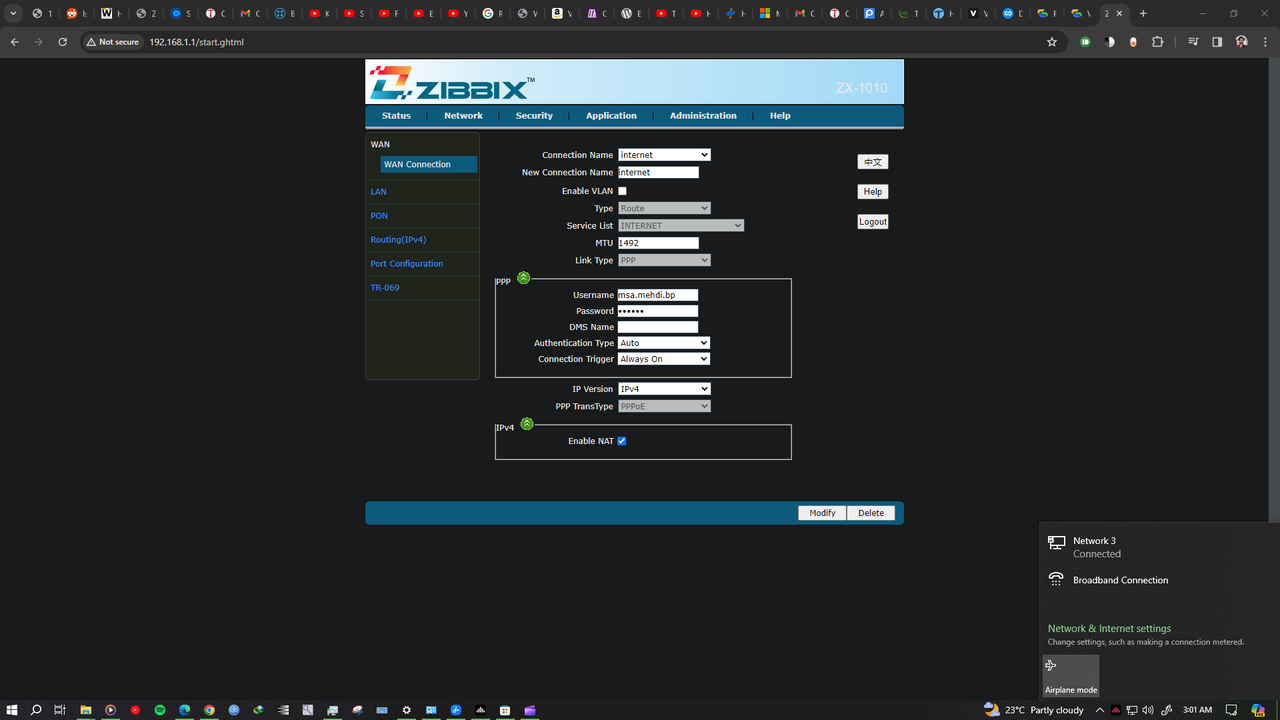Open the Security menu tab
The height and width of the screenshot is (720, 1280).
[x=534, y=116]
